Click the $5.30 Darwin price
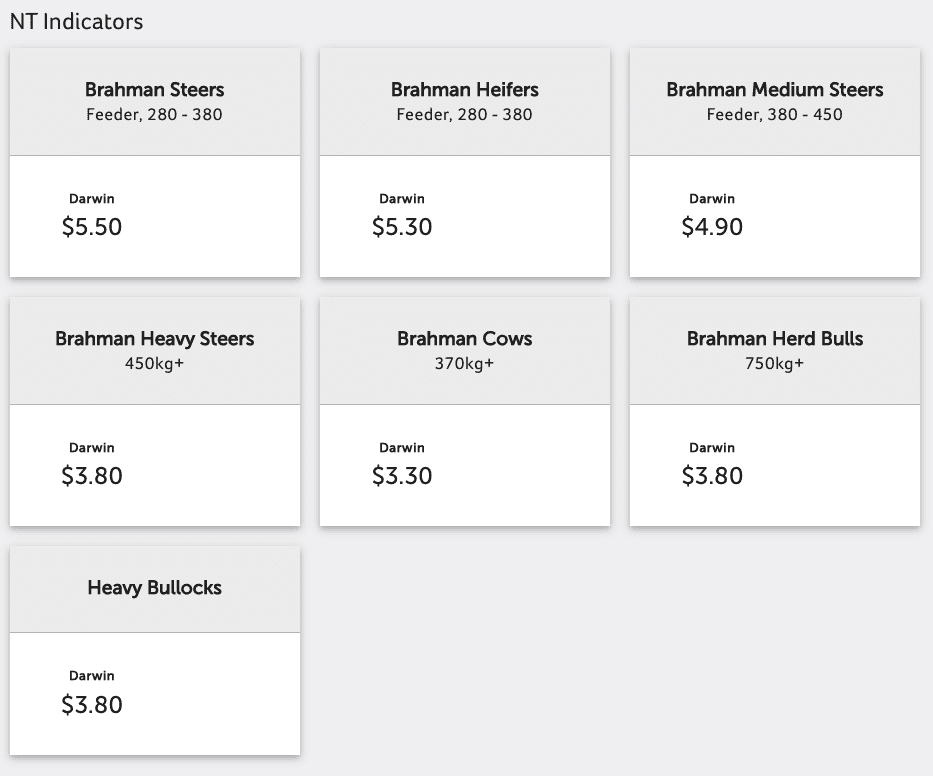Image resolution: width=933 pixels, height=776 pixels. 402,227
